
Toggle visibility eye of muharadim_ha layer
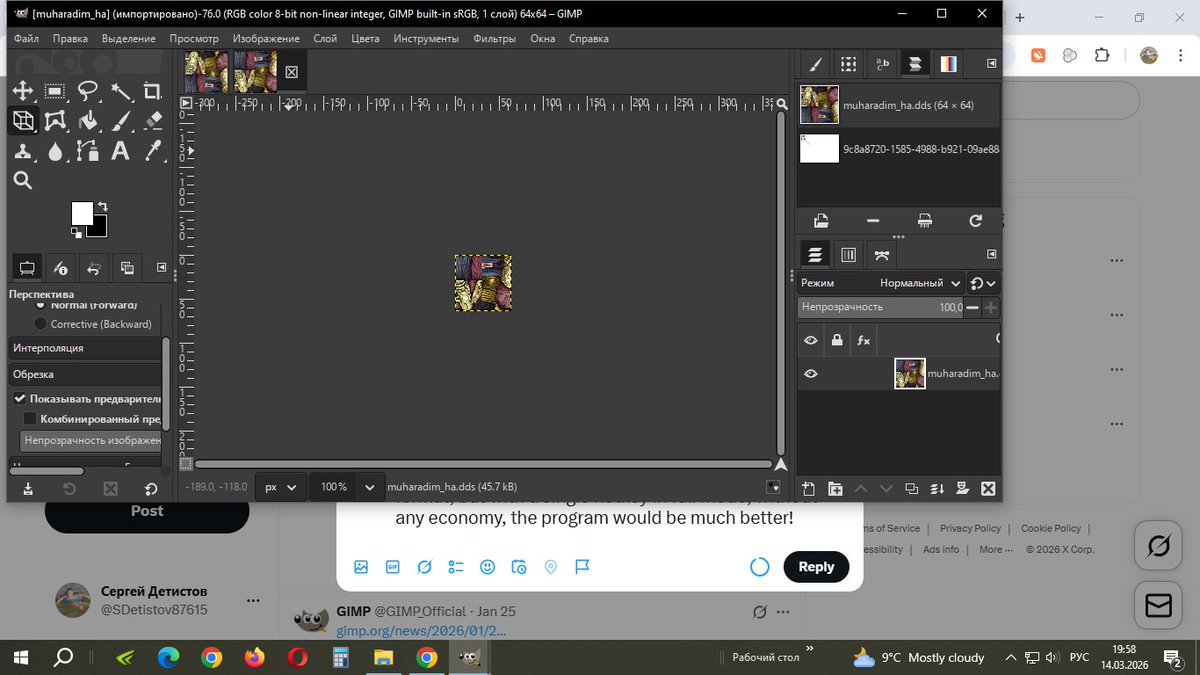point(811,374)
